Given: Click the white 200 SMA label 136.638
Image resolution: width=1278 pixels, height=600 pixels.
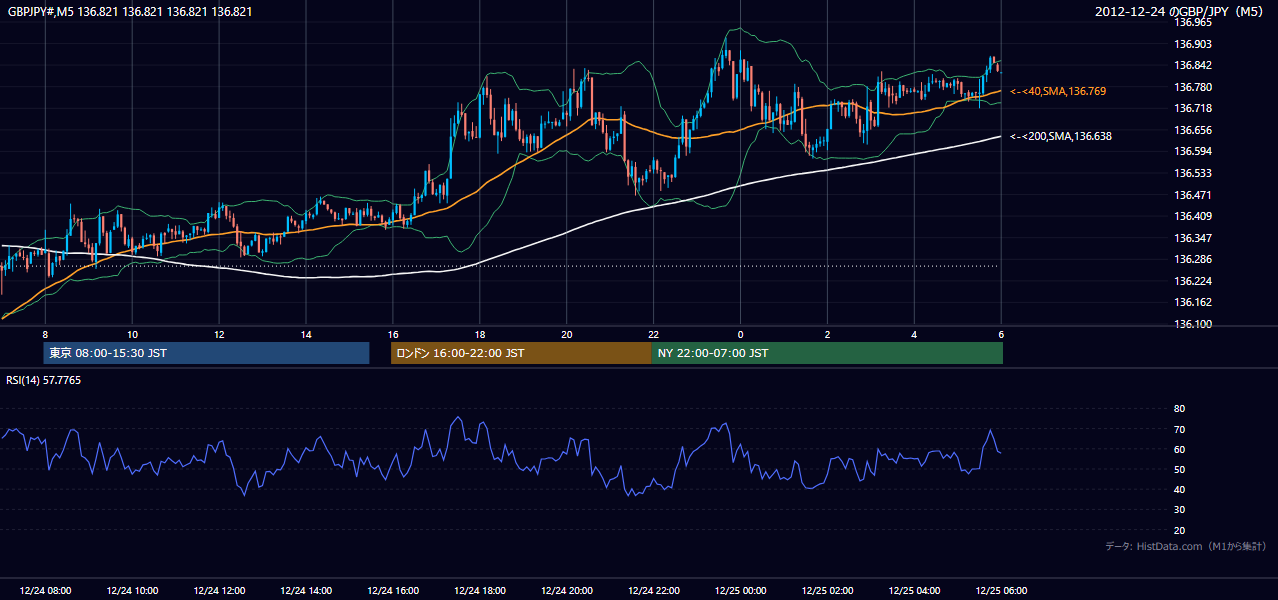Looking at the screenshot, I should click(1061, 136).
